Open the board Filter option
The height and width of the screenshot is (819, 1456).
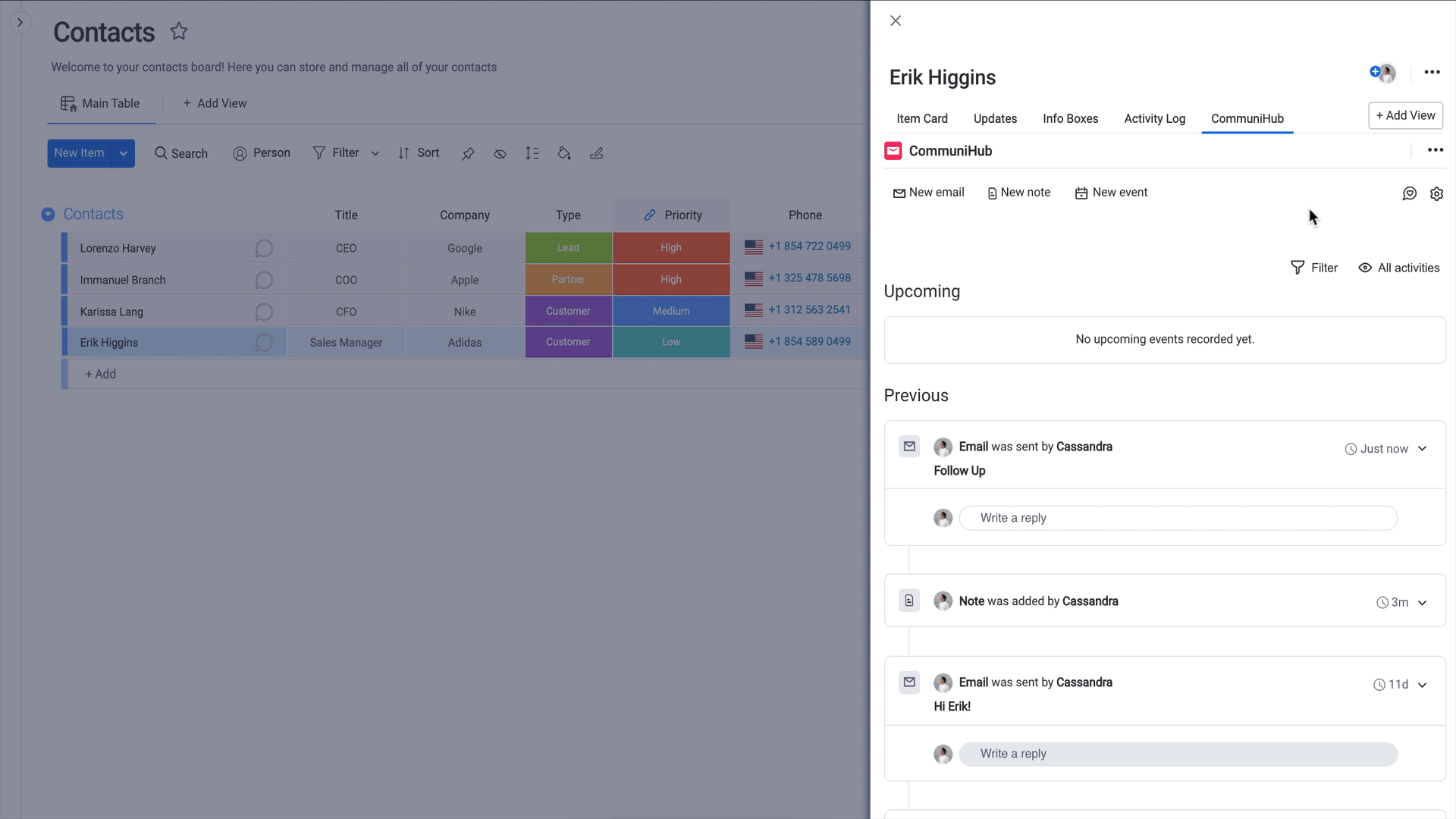click(337, 153)
